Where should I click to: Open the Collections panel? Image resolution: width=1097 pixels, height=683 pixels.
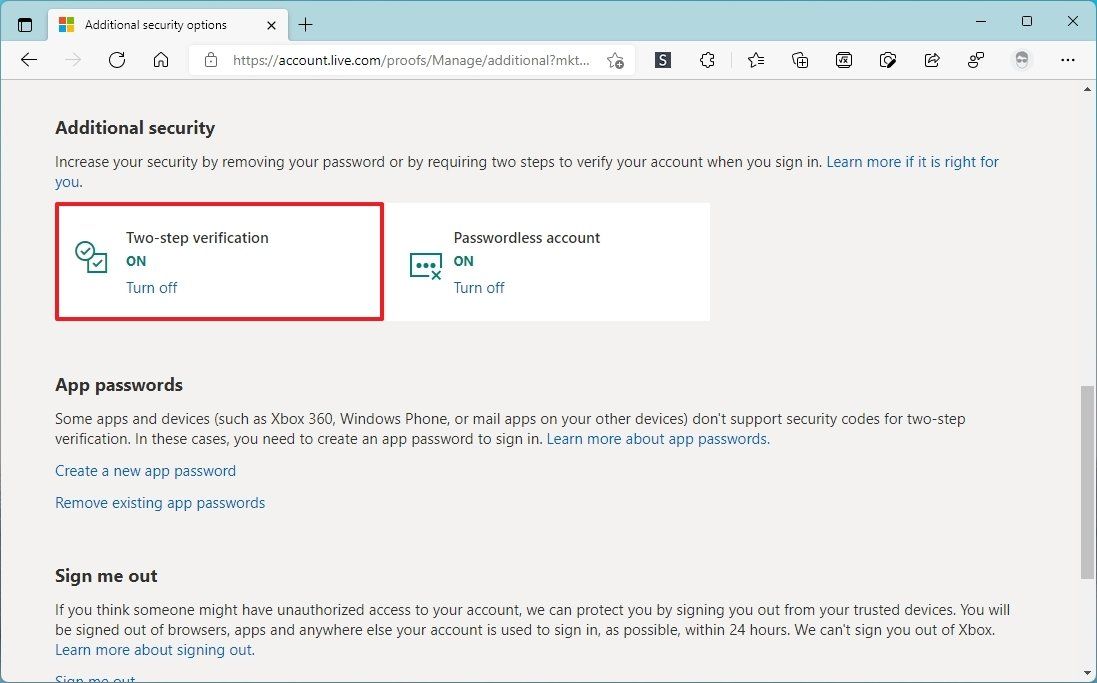[800, 60]
